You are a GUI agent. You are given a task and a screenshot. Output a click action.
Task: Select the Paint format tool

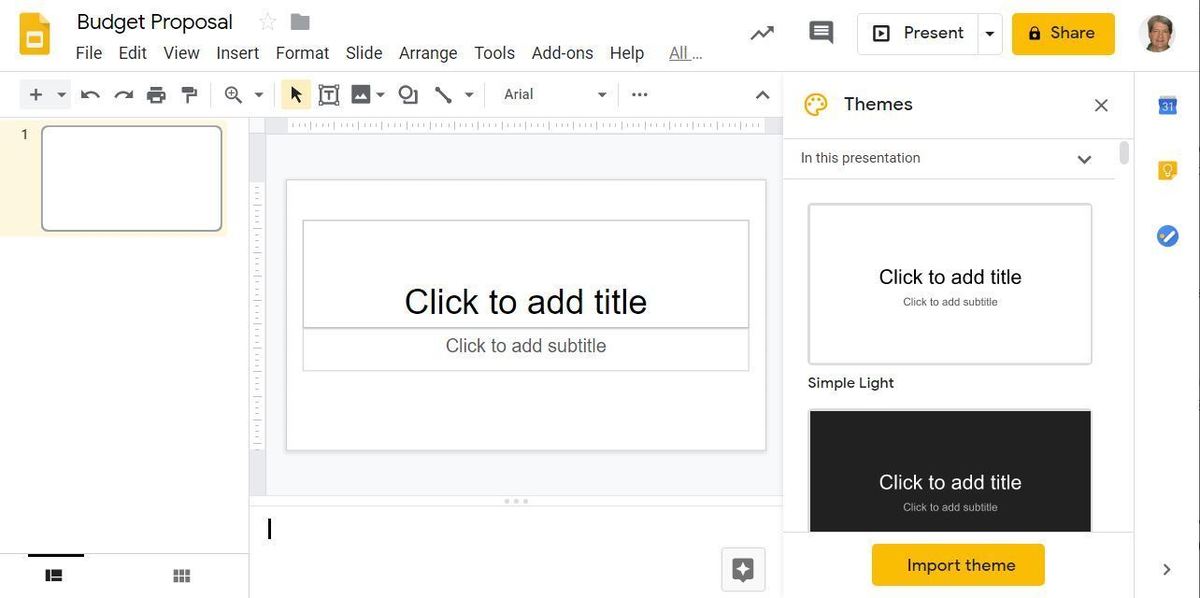click(189, 95)
